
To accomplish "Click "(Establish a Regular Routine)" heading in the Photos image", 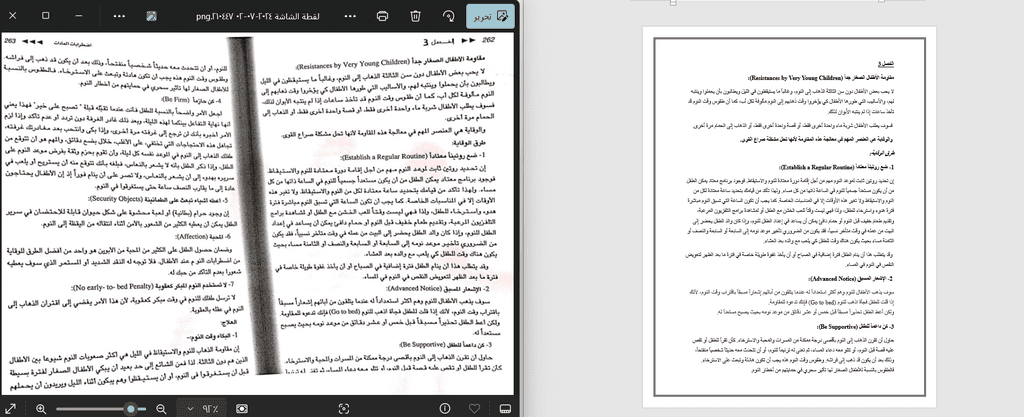I will coord(383,157).
